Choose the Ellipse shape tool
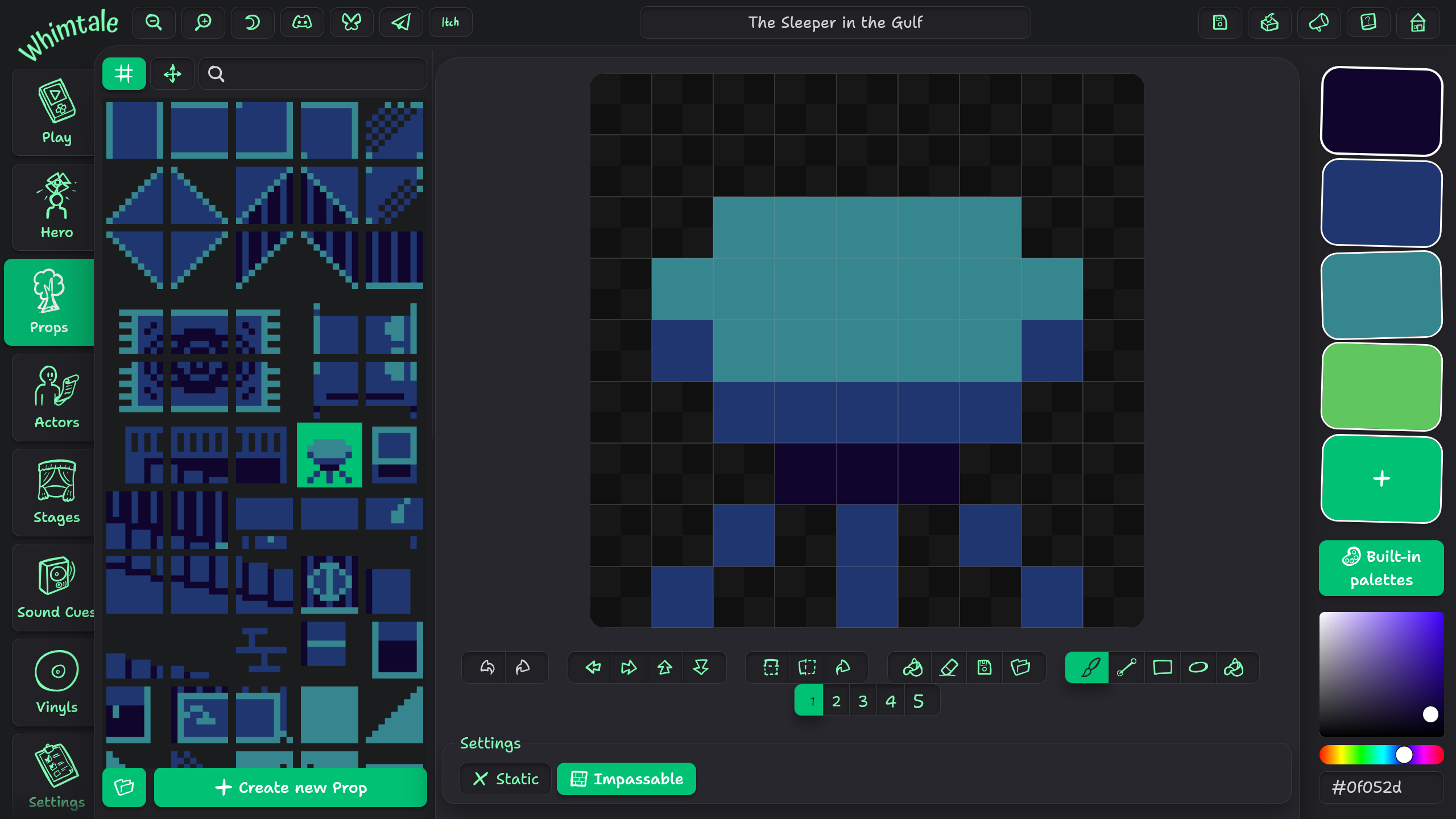 coord(1197,667)
